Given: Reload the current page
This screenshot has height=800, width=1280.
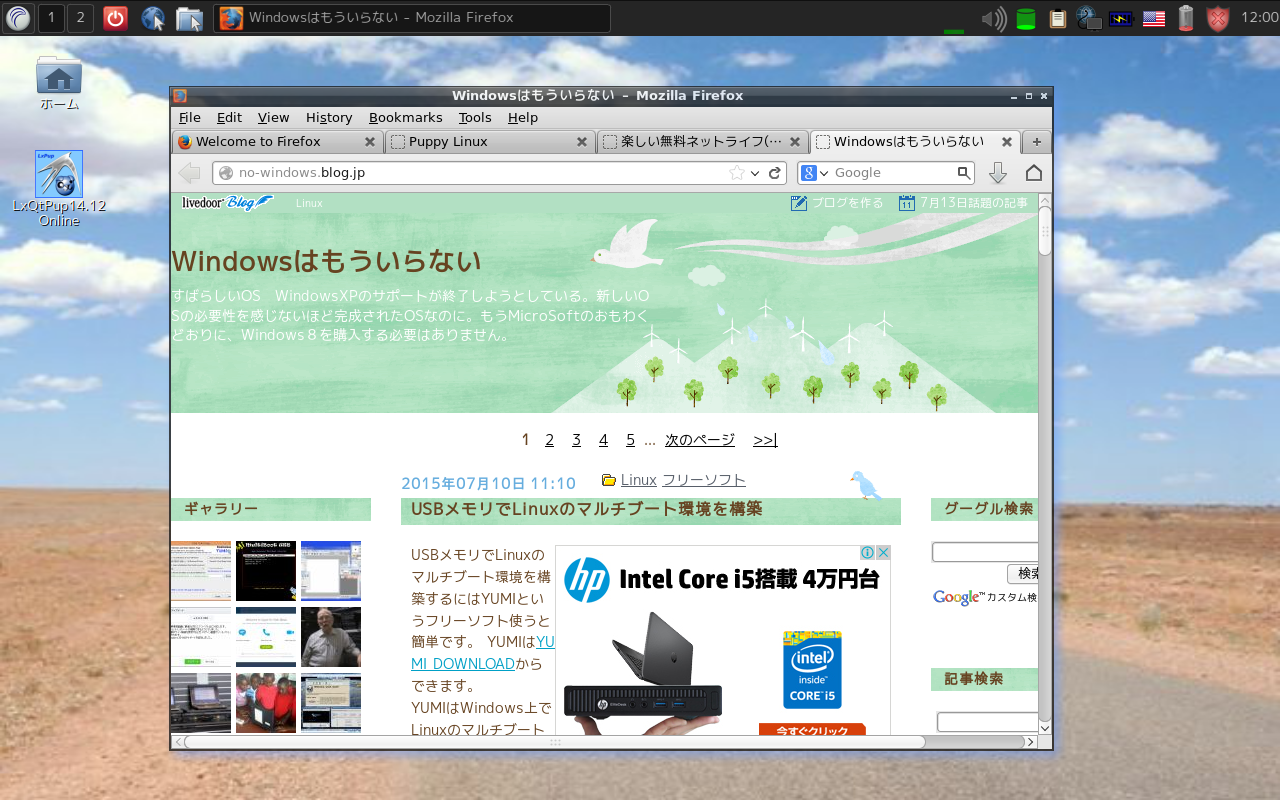Looking at the screenshot, I should click(774, 173).
